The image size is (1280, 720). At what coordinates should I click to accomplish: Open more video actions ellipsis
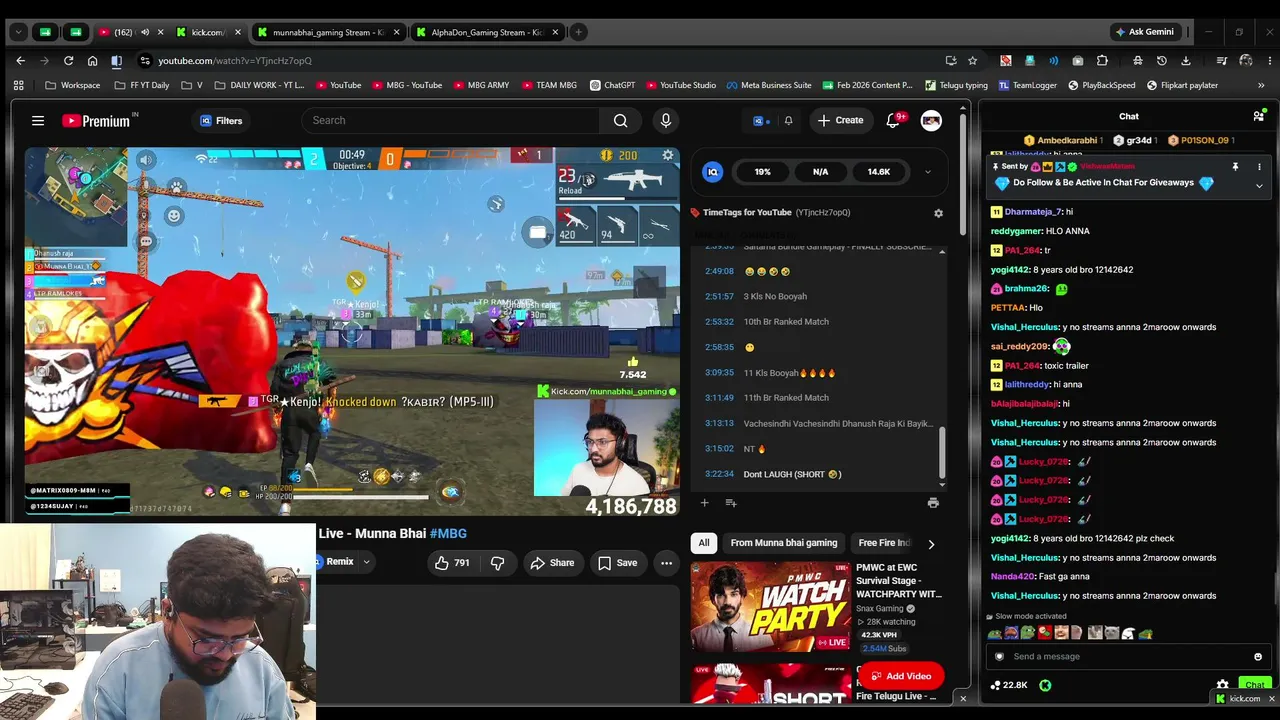click(x=666, y=563)
